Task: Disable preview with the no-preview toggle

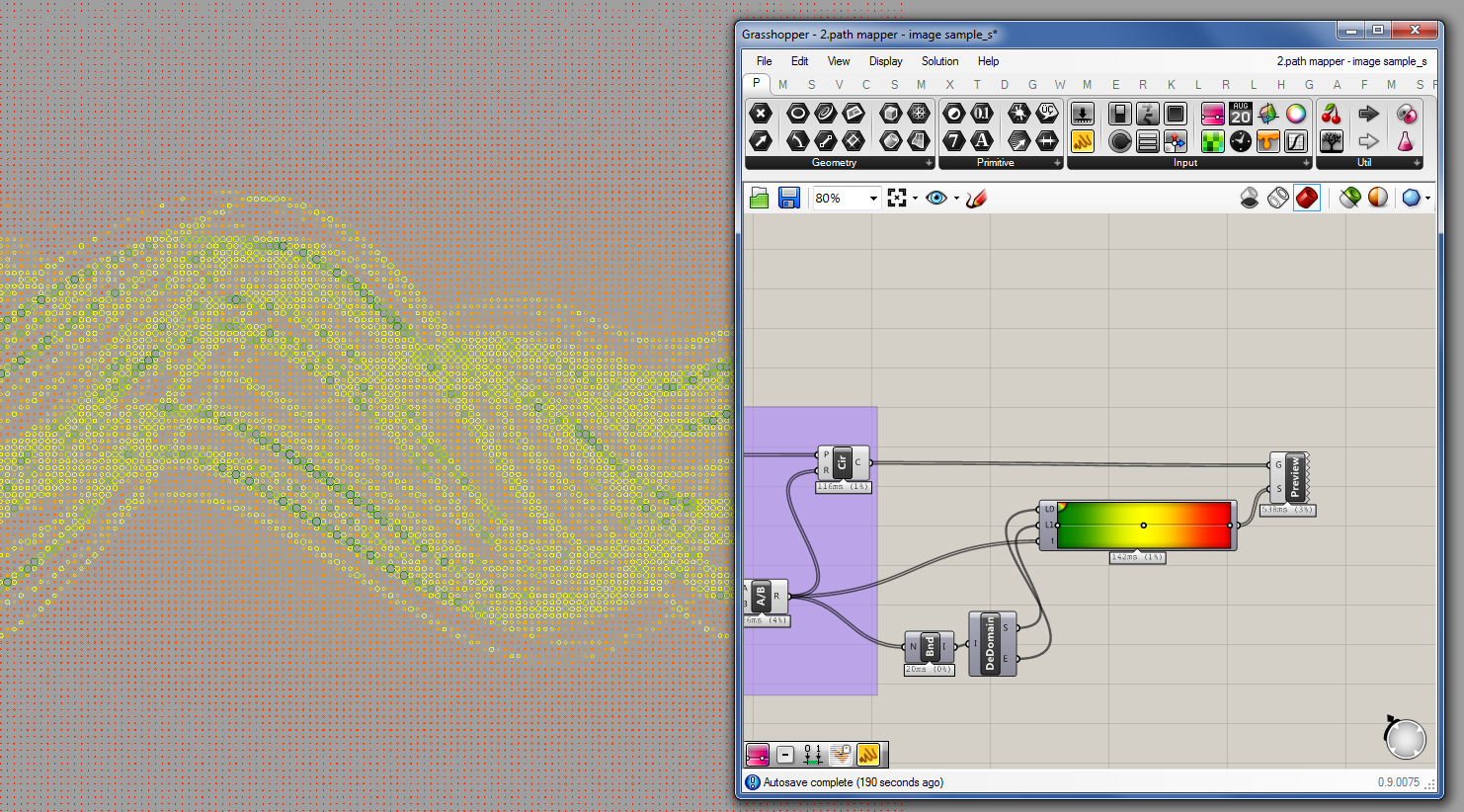Action: coord(1250,199)
